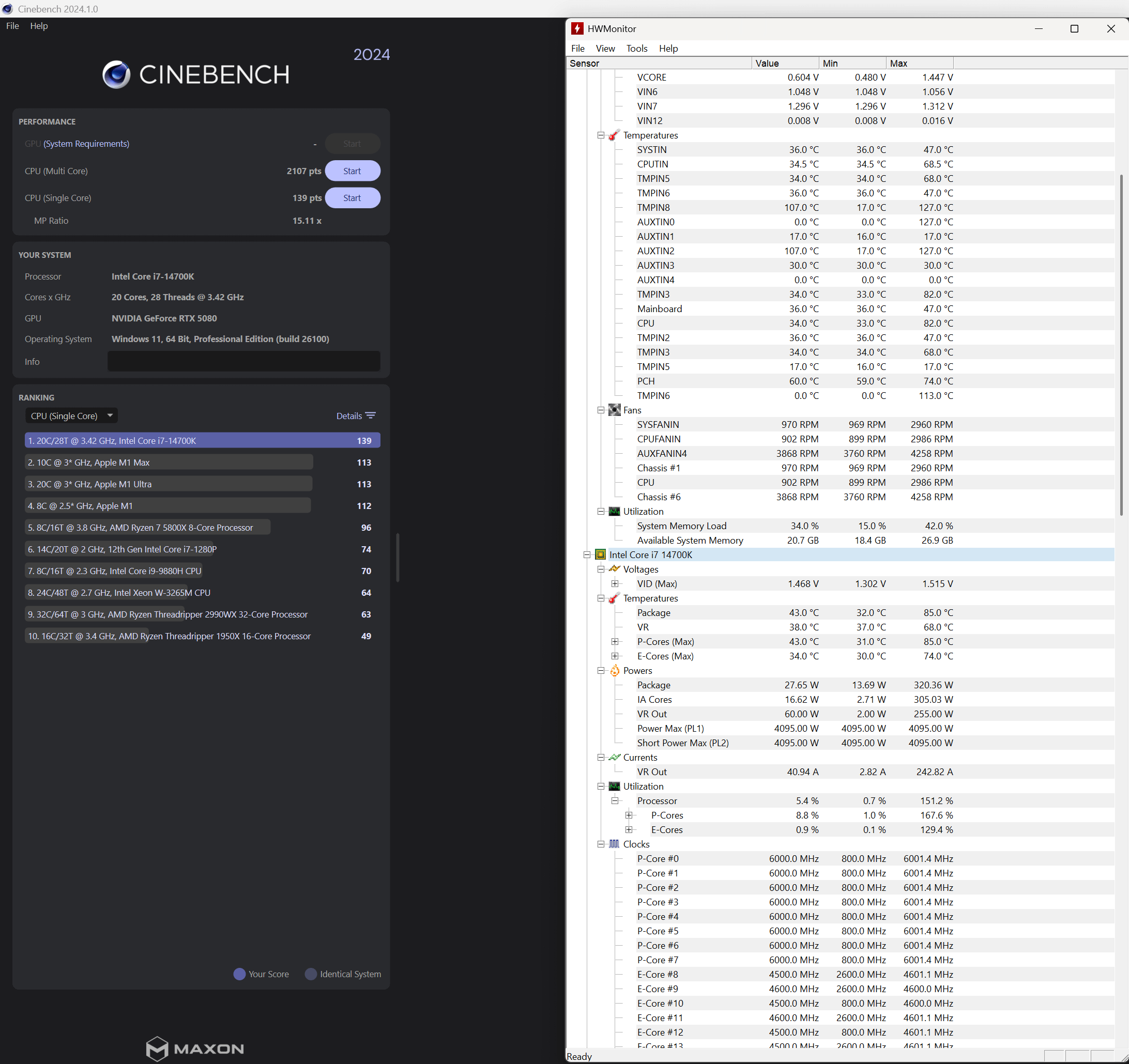
Task: Open the HWMonitor File menu
Action: coord(578,48)
